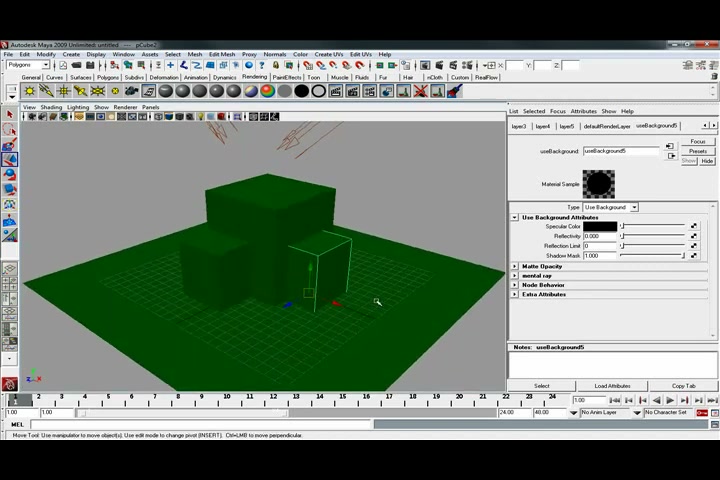Assign the Use Background ring material

coord(319,91)
